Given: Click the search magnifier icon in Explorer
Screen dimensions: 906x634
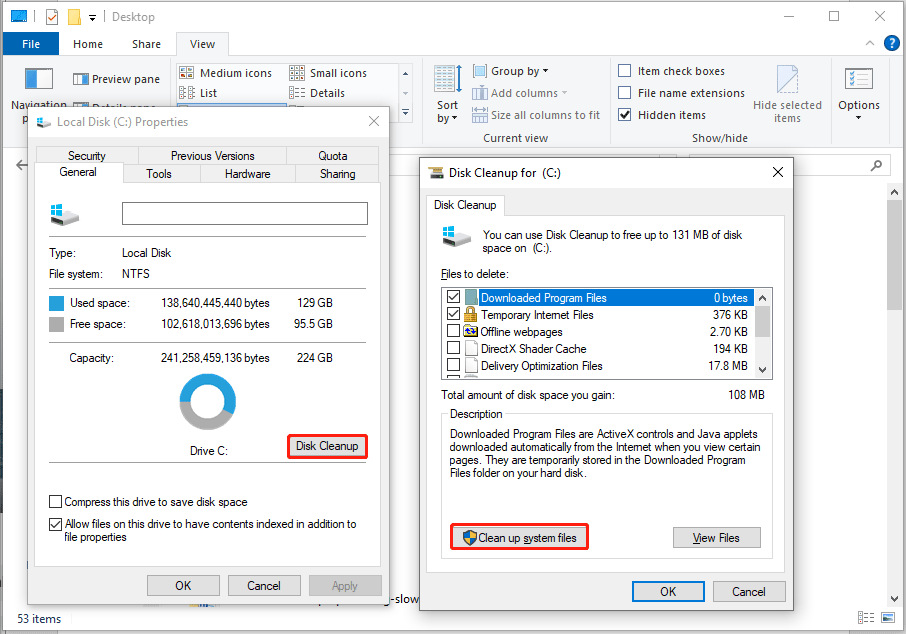Looking at the screenshot, I should [877, 165].
